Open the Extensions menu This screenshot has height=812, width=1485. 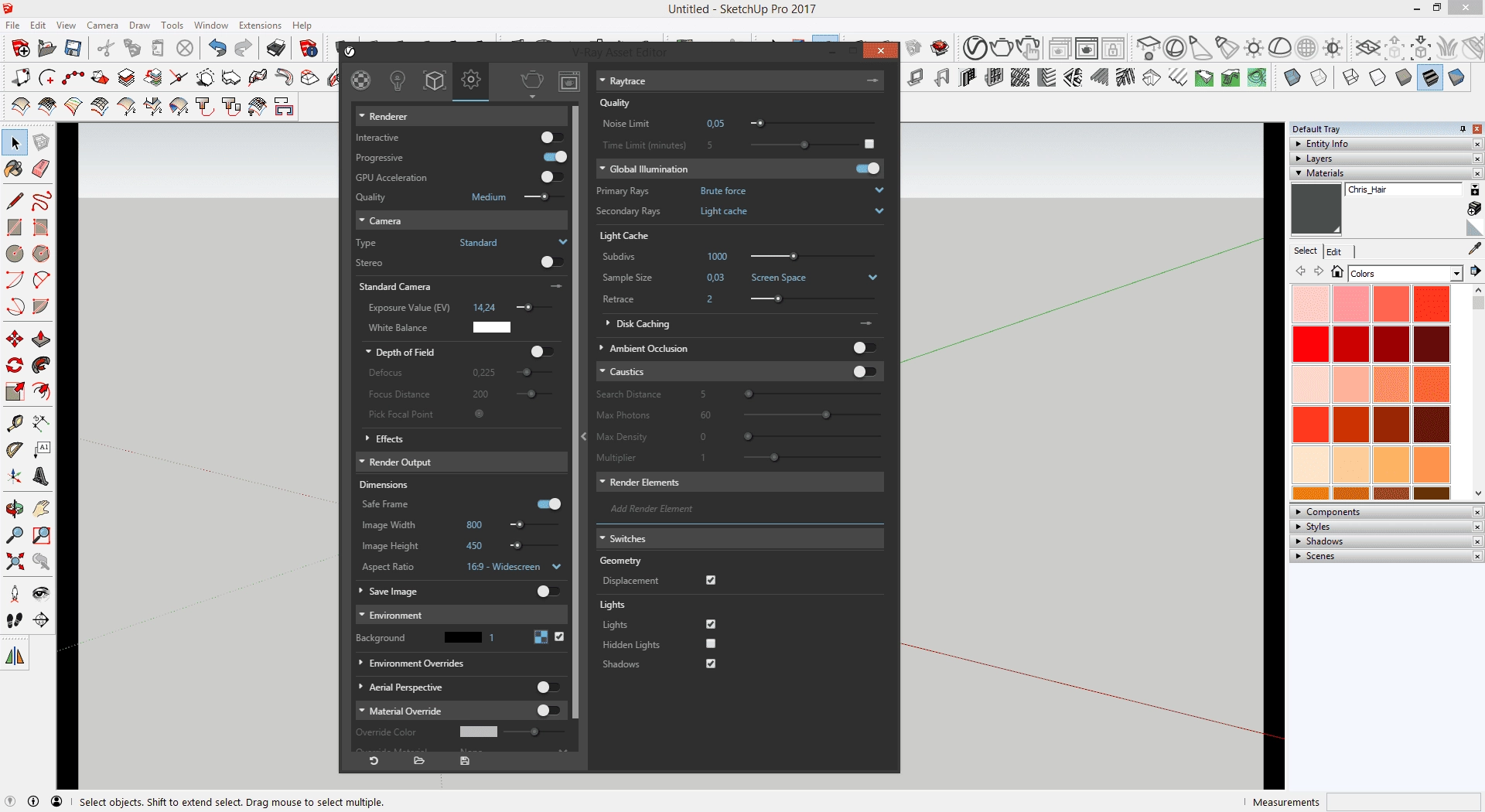pos(260,25)
